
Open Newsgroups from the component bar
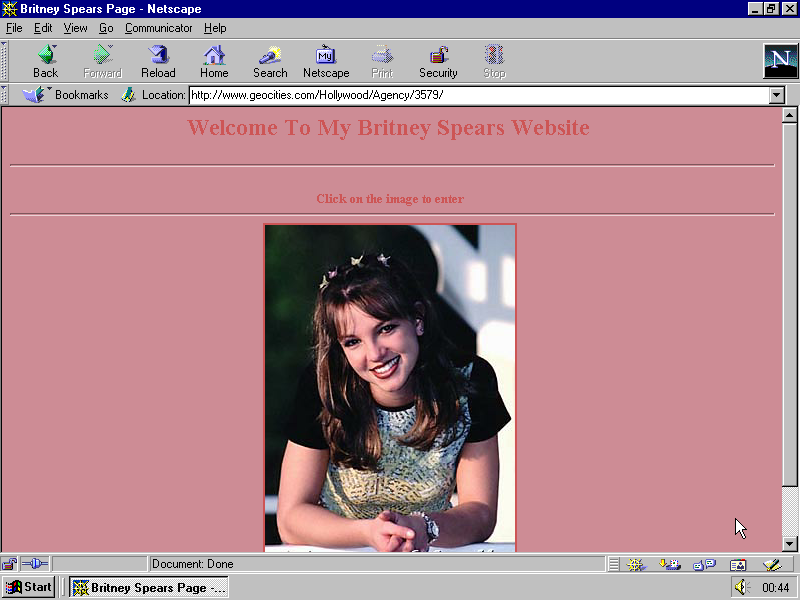click(x=704, y=564)
